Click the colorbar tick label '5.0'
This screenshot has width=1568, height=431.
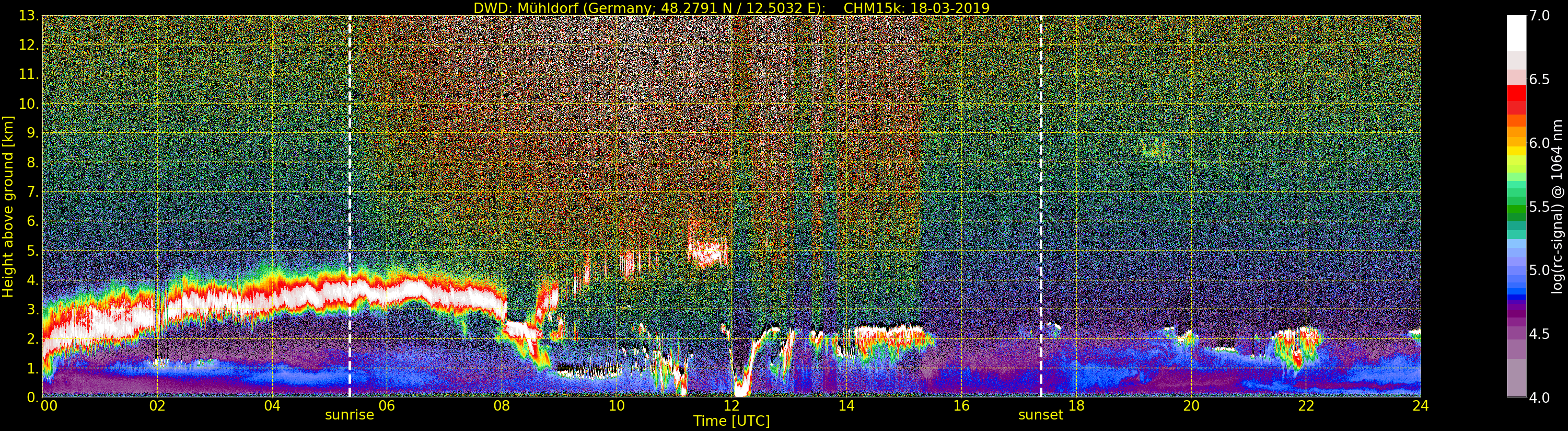[x=1539, y=270]
